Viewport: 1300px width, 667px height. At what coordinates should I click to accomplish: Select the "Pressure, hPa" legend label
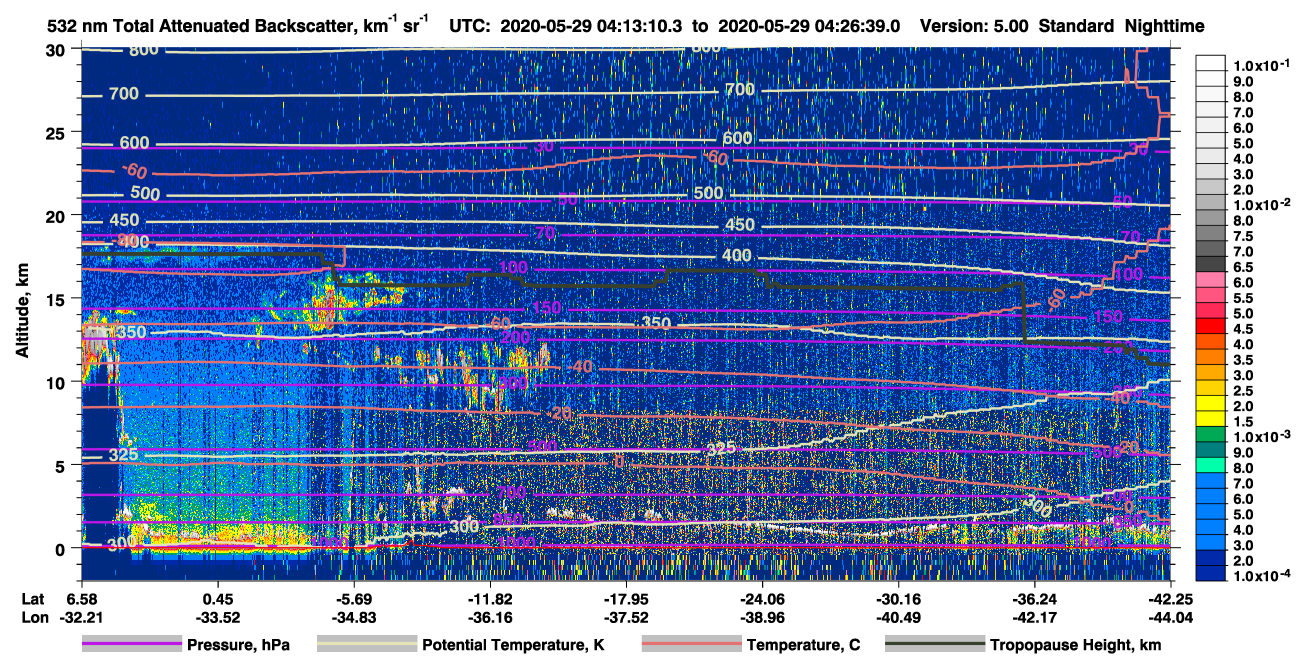[x=238, y=646]
